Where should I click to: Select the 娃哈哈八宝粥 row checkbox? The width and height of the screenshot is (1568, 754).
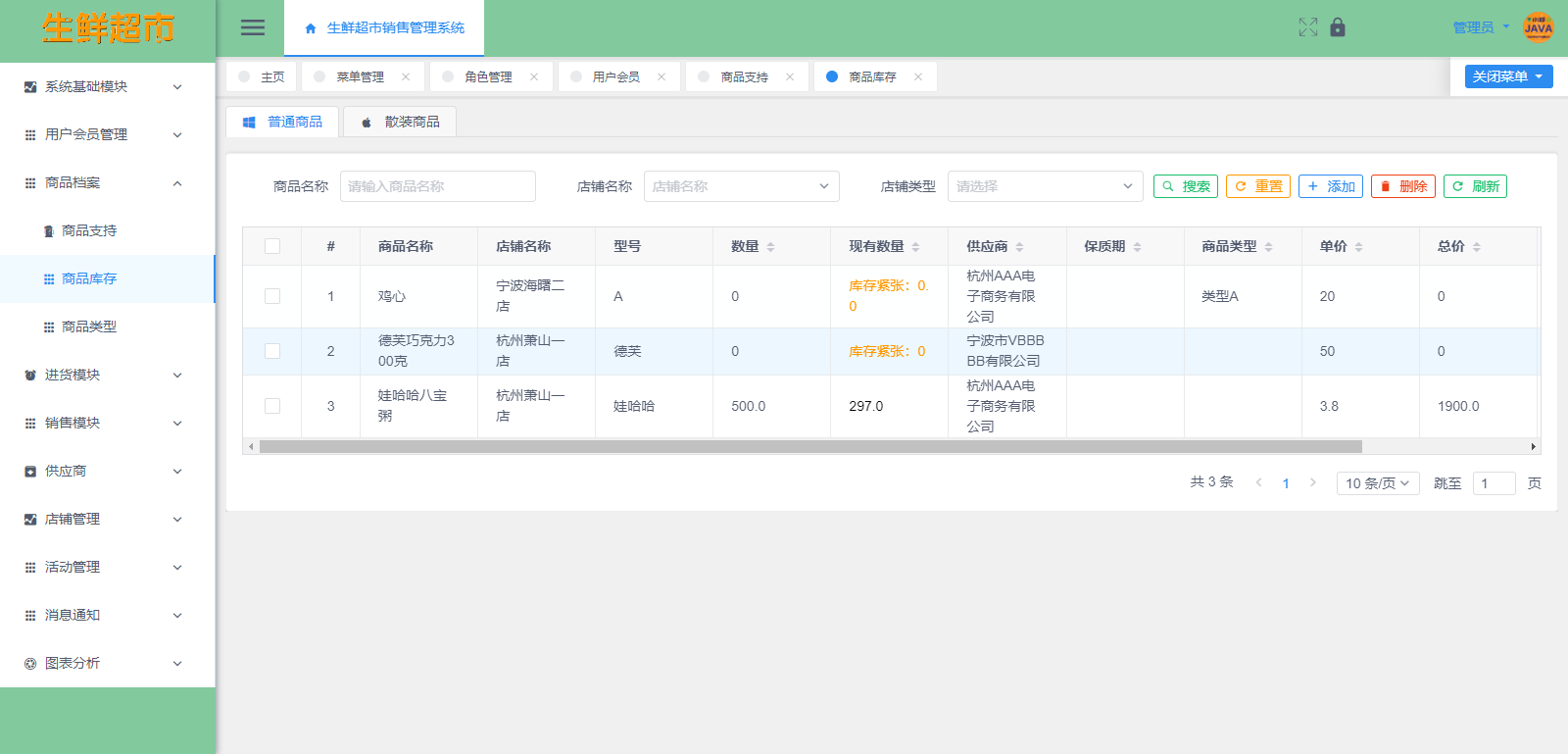pyautogui.click(x=272, y=406)
